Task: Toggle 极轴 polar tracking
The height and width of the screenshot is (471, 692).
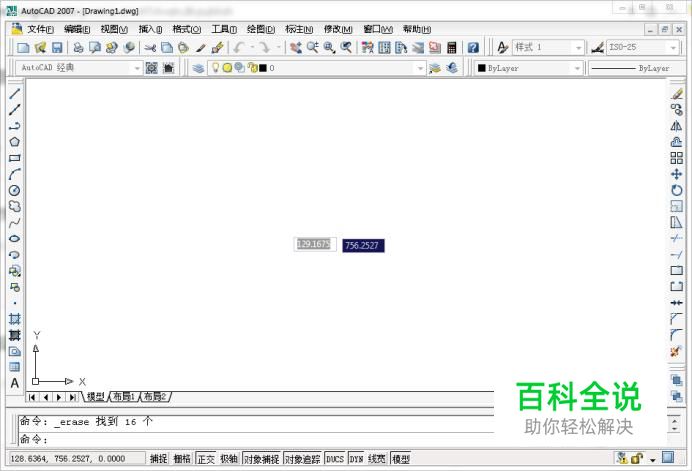Action: pyautogui.click(x=229, y=459)
